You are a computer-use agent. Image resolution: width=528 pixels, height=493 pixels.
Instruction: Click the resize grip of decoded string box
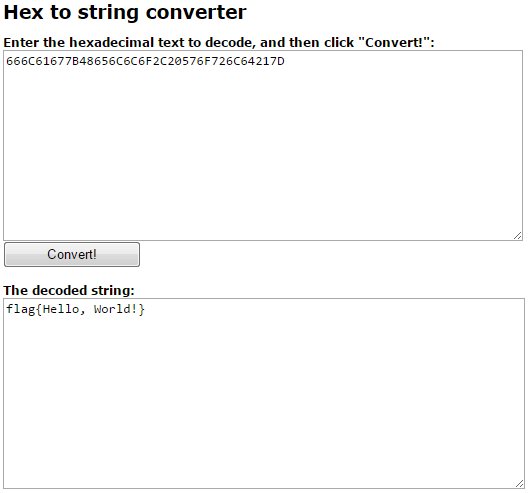tap(520, 484)
